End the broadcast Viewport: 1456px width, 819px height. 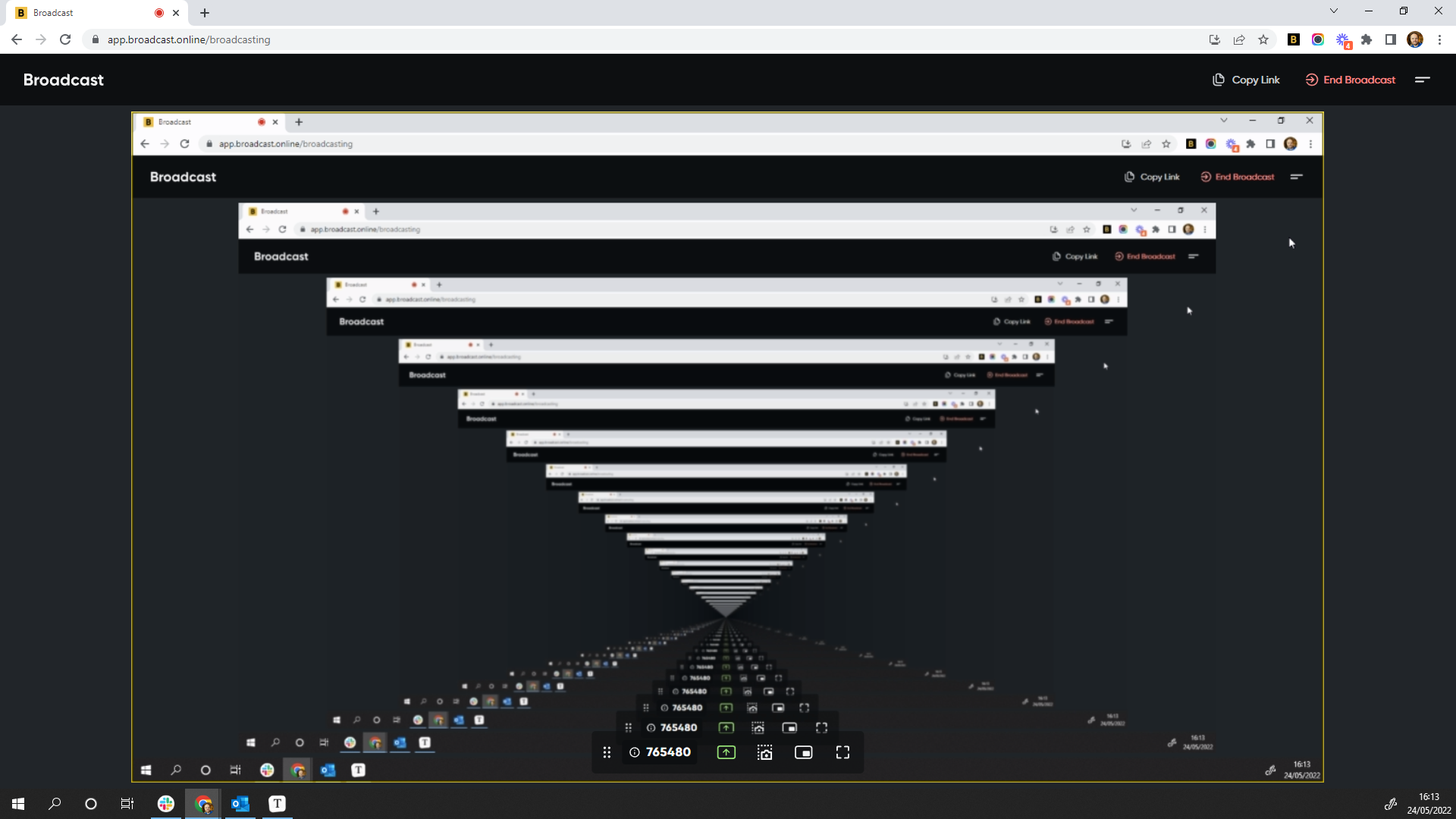coord(1351,80)
